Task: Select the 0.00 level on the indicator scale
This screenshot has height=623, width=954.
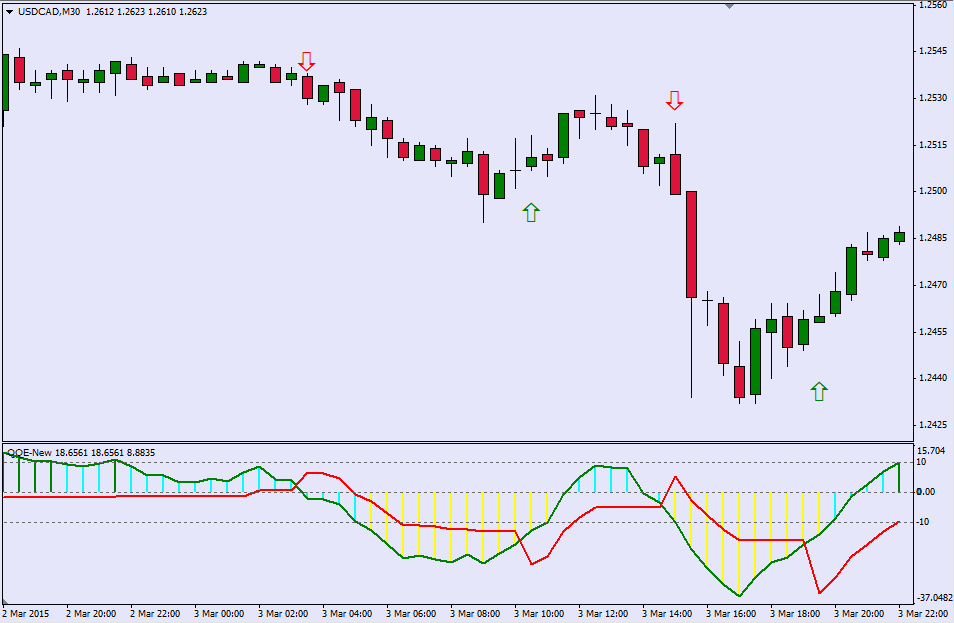Action: pos(926,492)
